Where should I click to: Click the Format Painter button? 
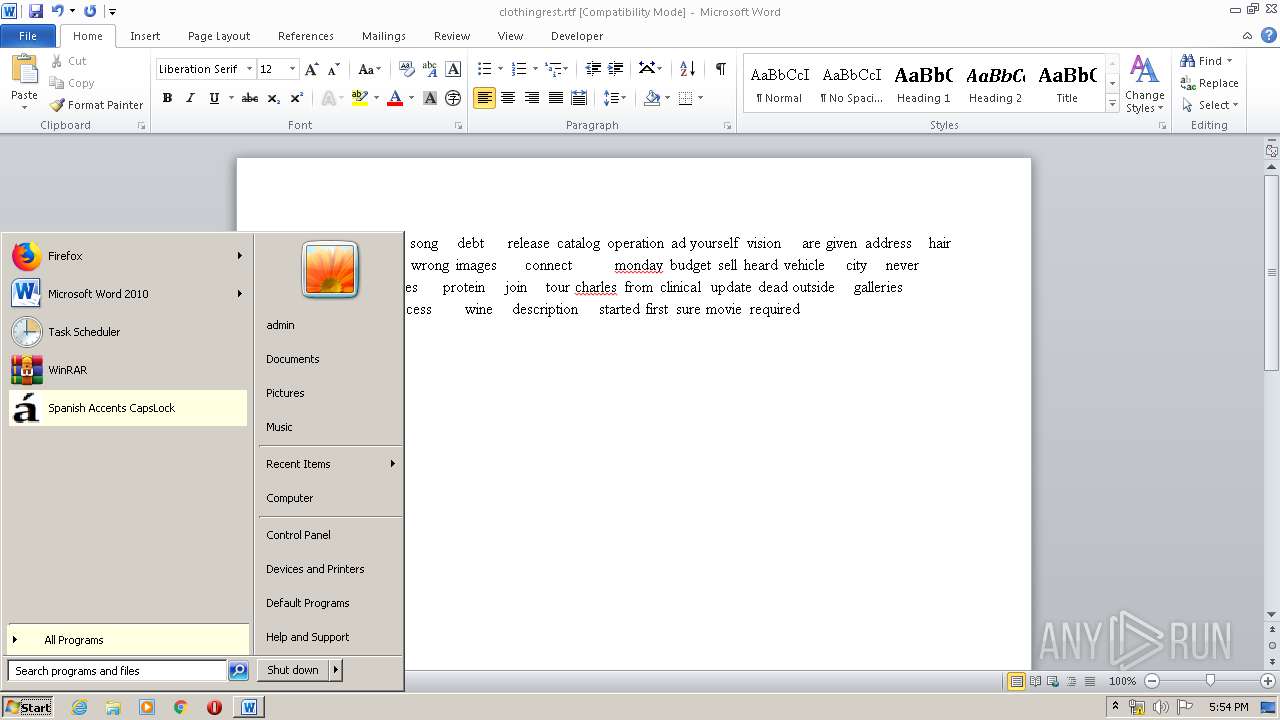pos(96,105)
